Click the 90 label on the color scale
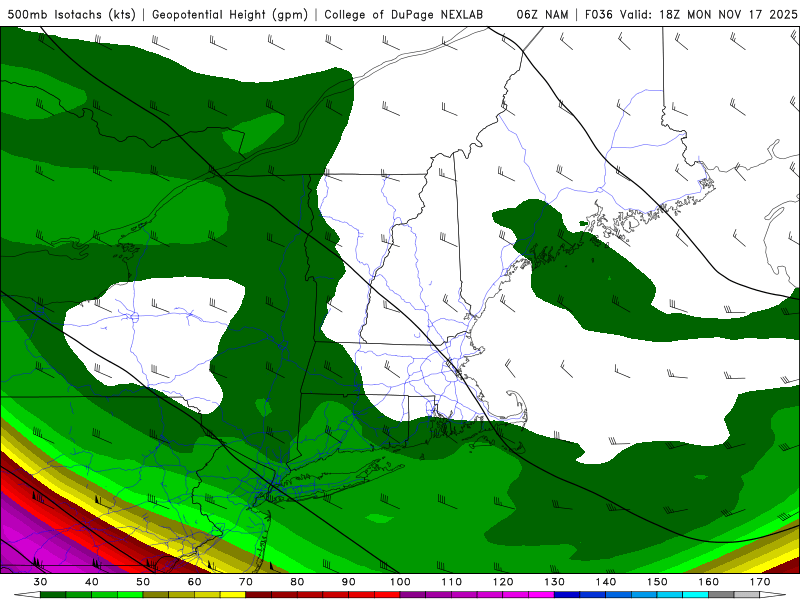Viewport: 800px width, 600px height. click(x=349, y=582)
